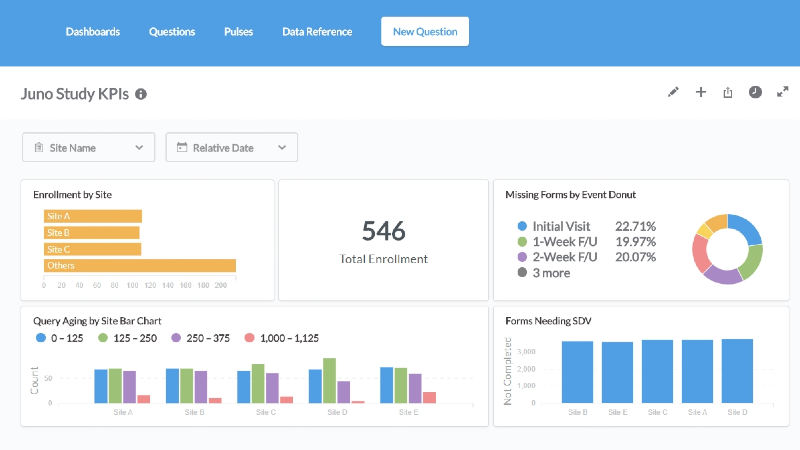Click the share dashboard icon
Viewport: 800px width, 450px height.
[x=728, y=92]
